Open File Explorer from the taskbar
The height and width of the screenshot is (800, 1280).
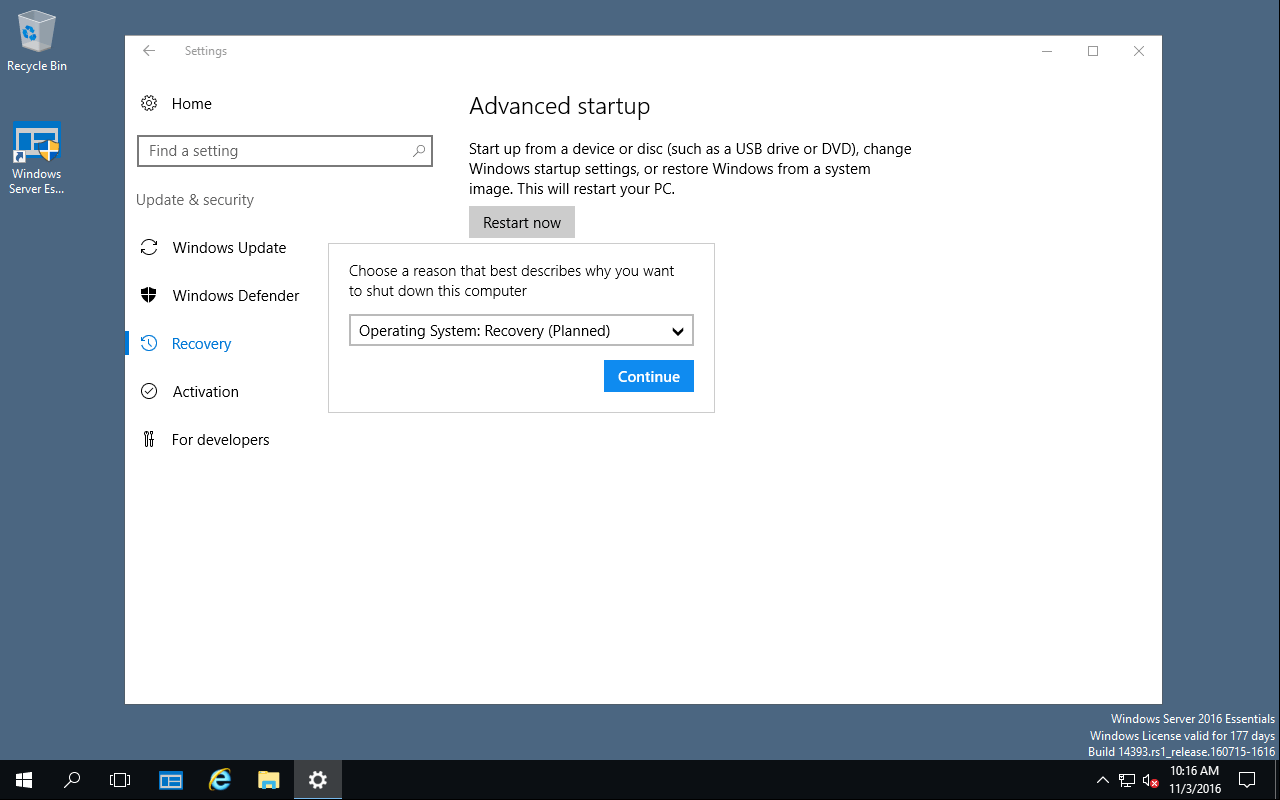click(268, 780)
